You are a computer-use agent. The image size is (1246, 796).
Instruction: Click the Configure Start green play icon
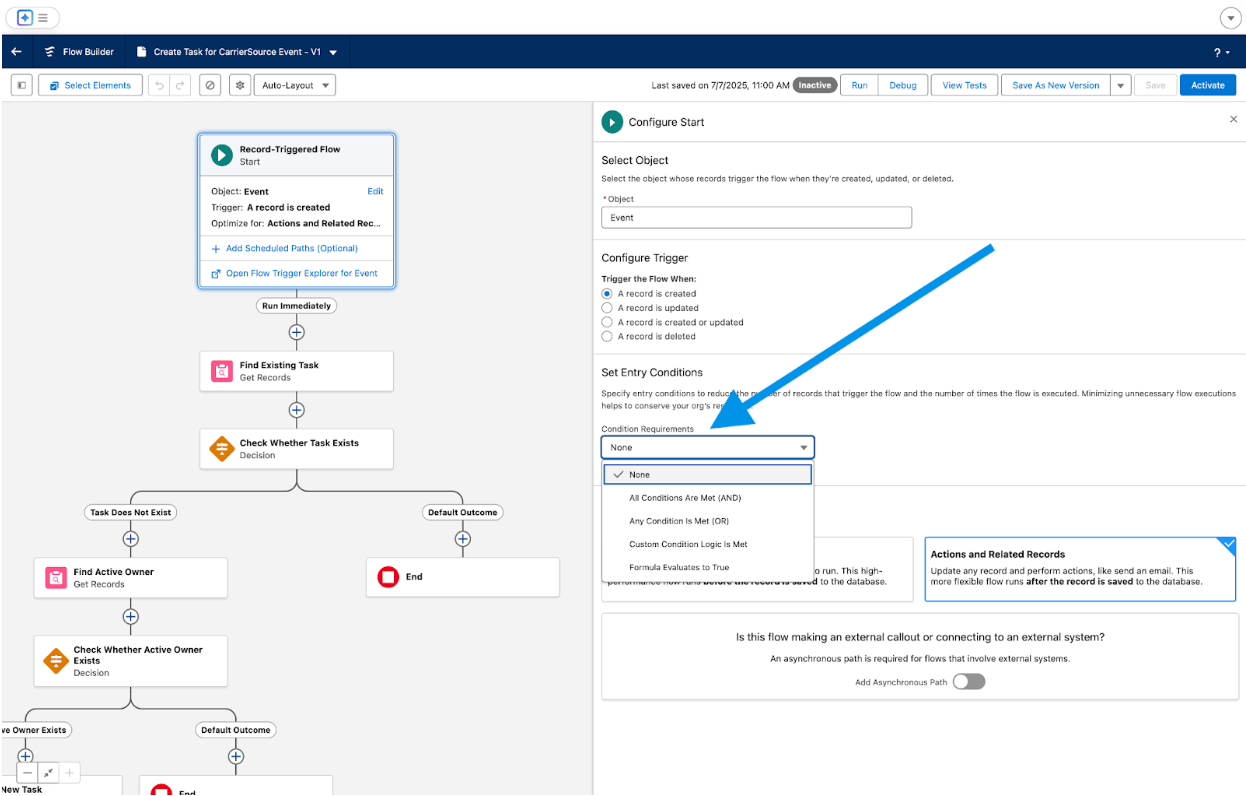tap(612, 122)
